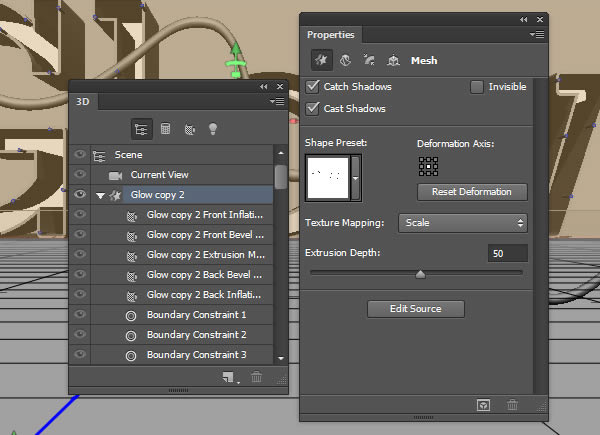Viewport: 600px width, 435px height.
Task: Open Properties panel flyout menu
Action: (537, 35)
